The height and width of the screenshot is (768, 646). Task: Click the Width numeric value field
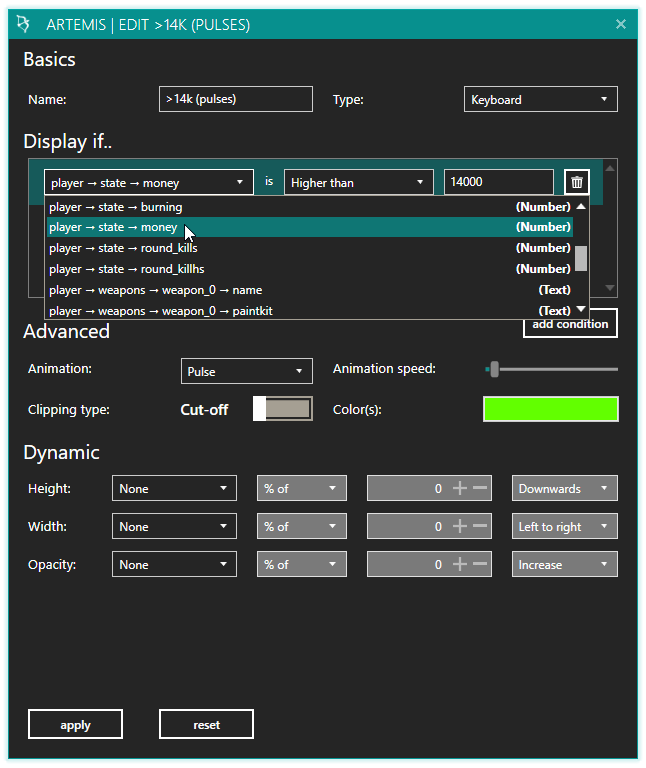click(x=429, y=527)
